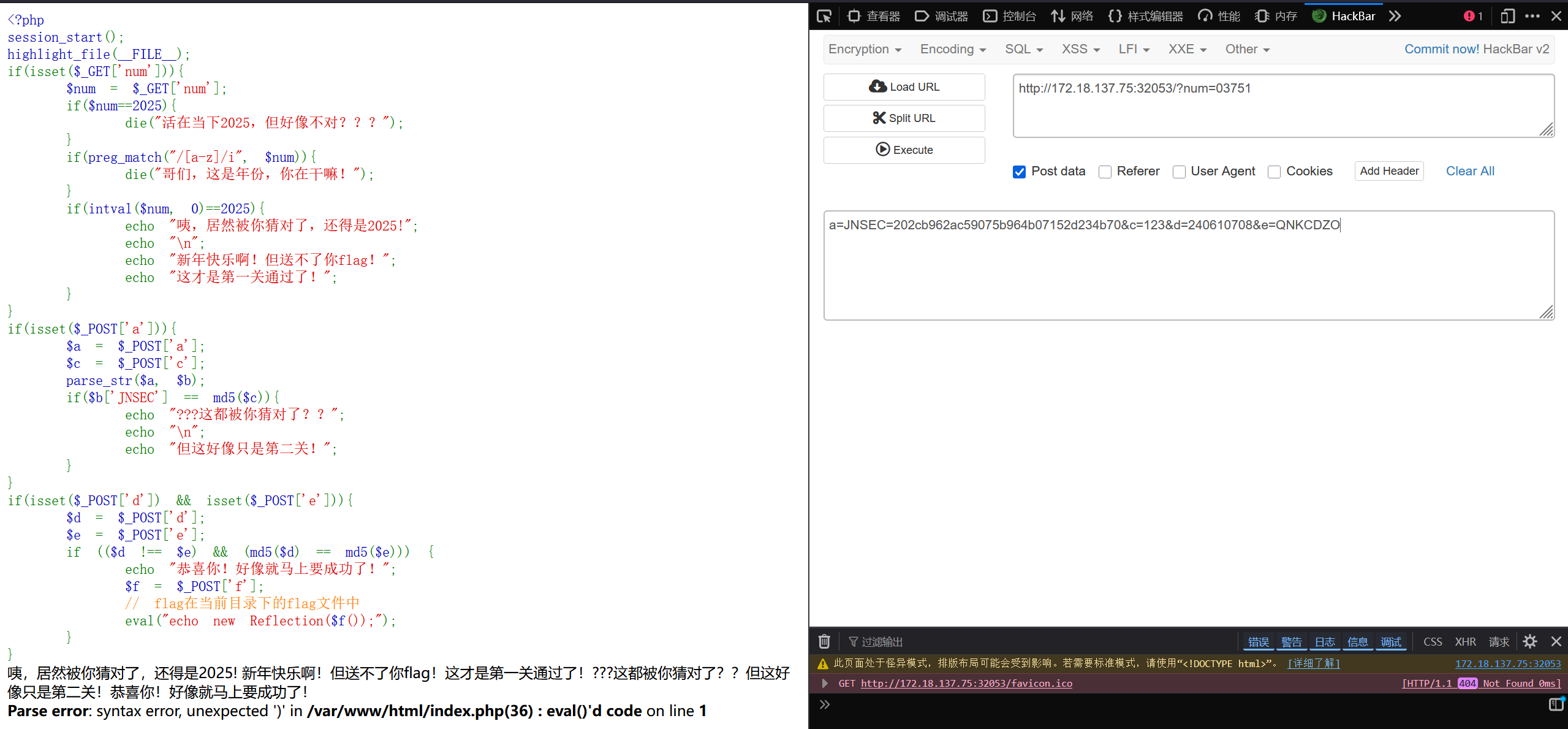Click the Clear All link

1469,171
